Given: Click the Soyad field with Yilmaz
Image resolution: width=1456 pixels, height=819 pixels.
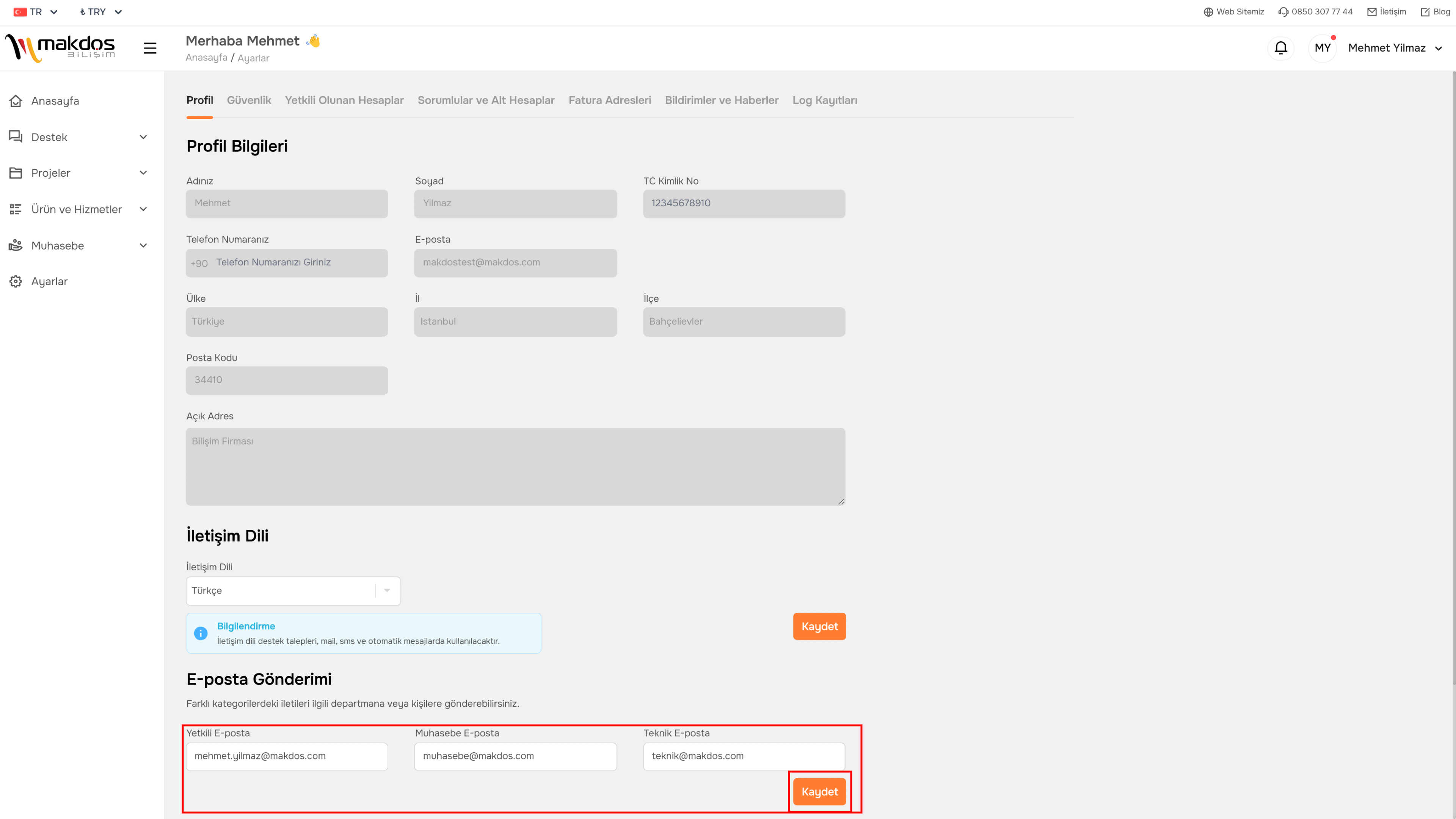Looking at the screenshot, I should pos(516,204).
